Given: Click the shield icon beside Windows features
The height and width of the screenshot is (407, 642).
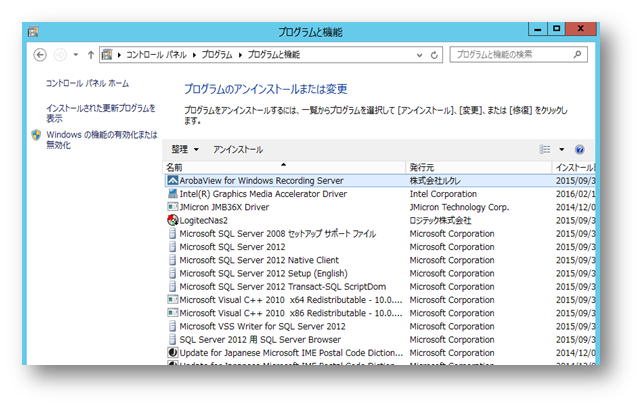Looking at the screenshot, I should (36, 135).
